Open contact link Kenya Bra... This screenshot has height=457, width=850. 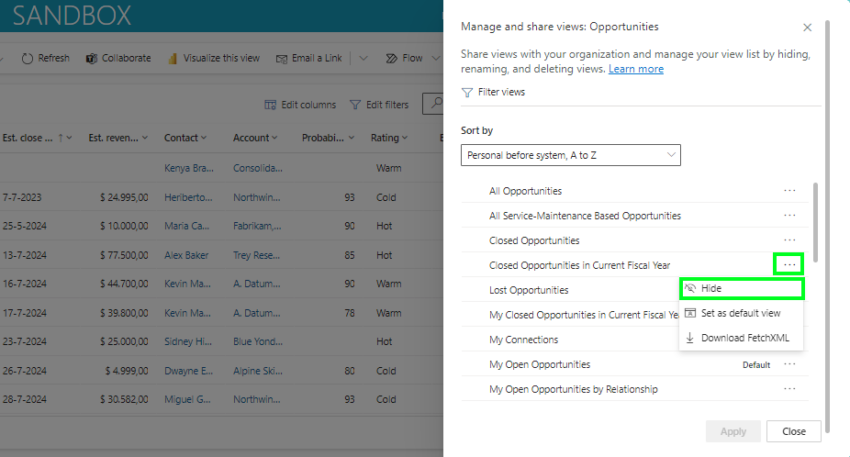pyautogui.click(x=189, y=168)
